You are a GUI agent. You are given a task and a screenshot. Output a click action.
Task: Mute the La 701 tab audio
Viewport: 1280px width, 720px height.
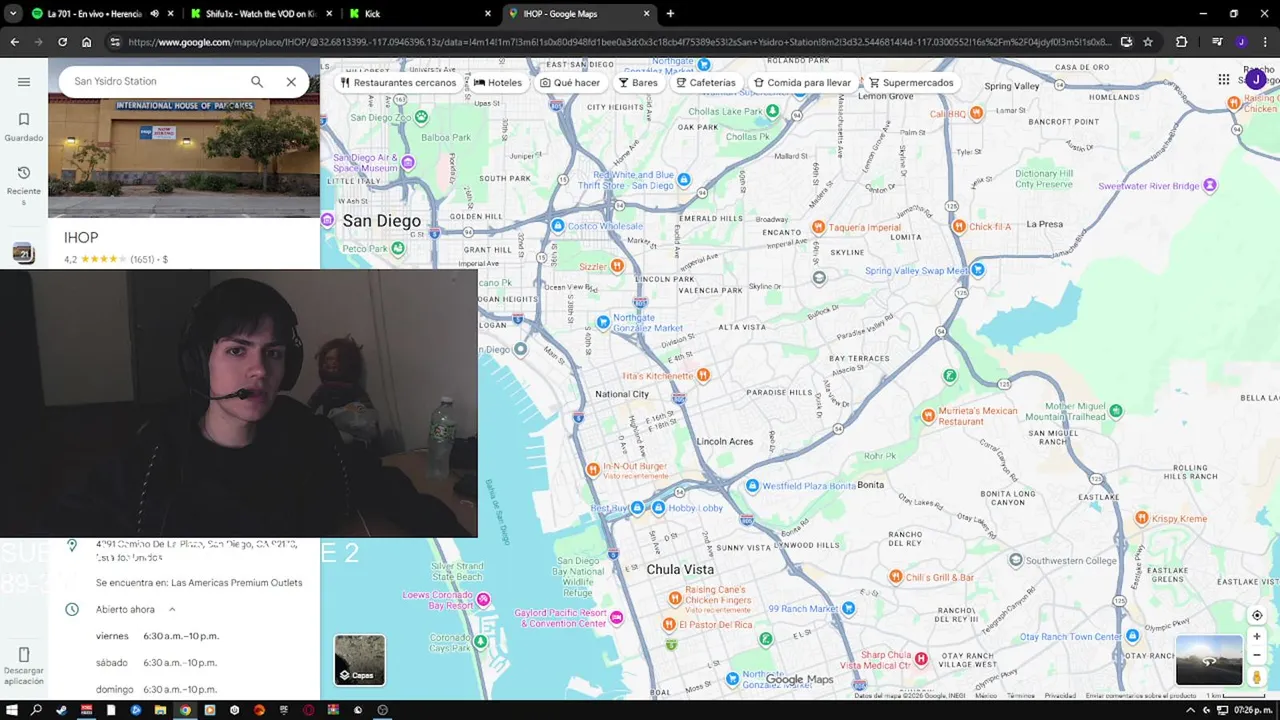pyautogui.click(x=154, y=14)
